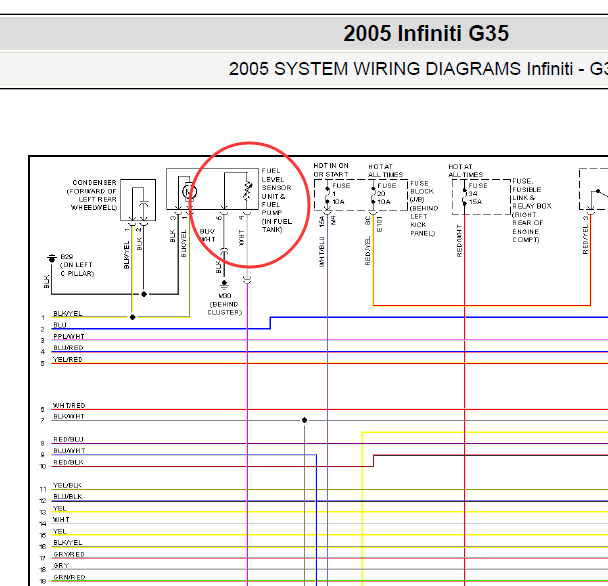Click the vertical RED/WHT label below Fuse 34
Viewport: 608px width, 586px height.
pos(459,240)
